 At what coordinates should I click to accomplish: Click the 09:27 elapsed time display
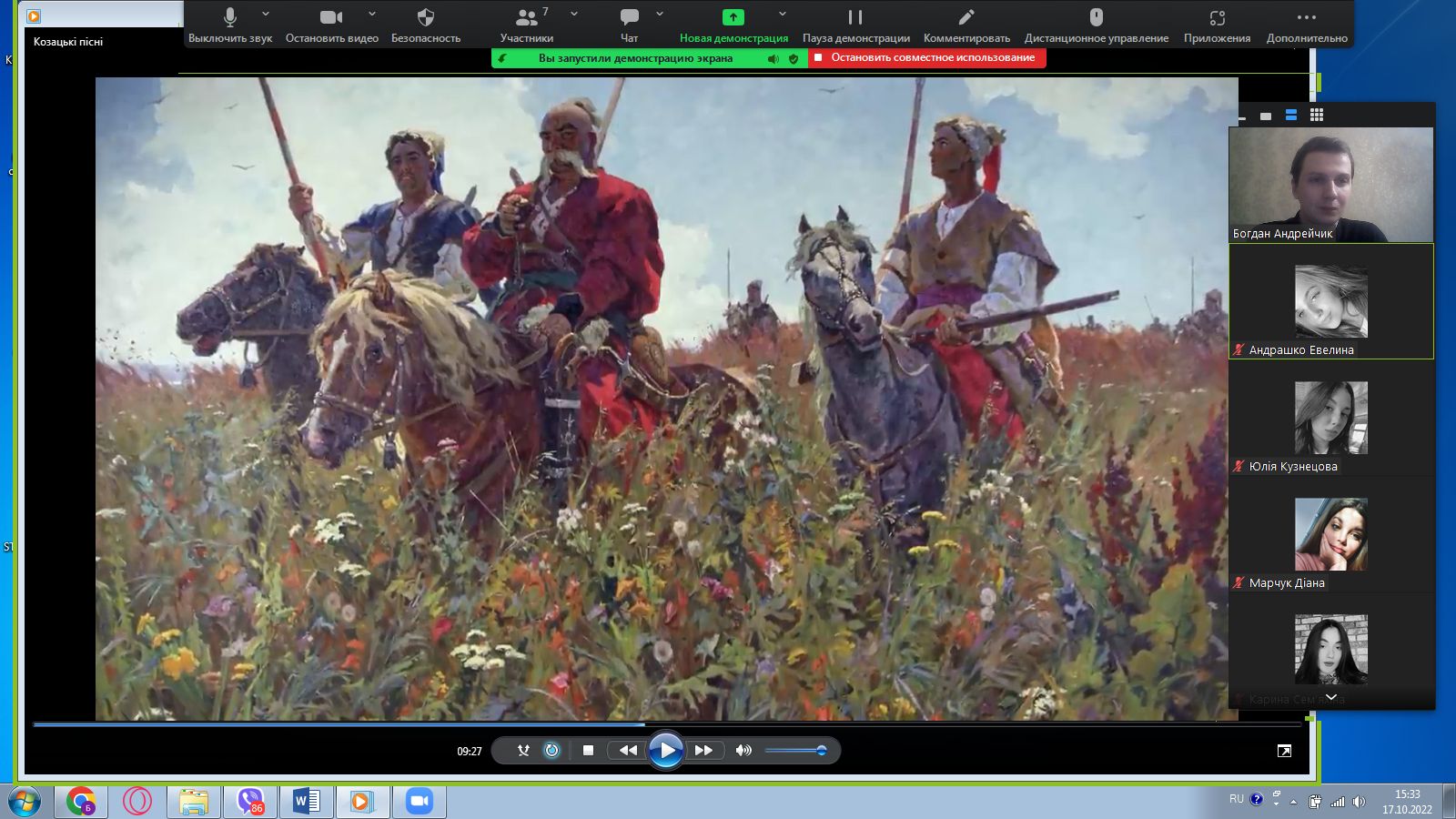pos(470,752)
